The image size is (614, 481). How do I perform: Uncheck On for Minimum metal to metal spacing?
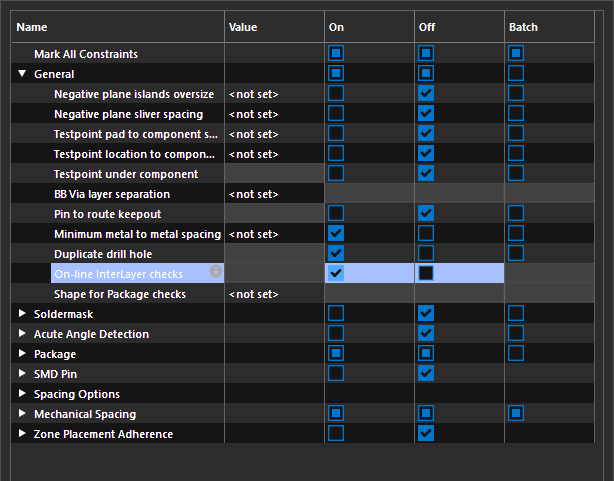(336, 233)
